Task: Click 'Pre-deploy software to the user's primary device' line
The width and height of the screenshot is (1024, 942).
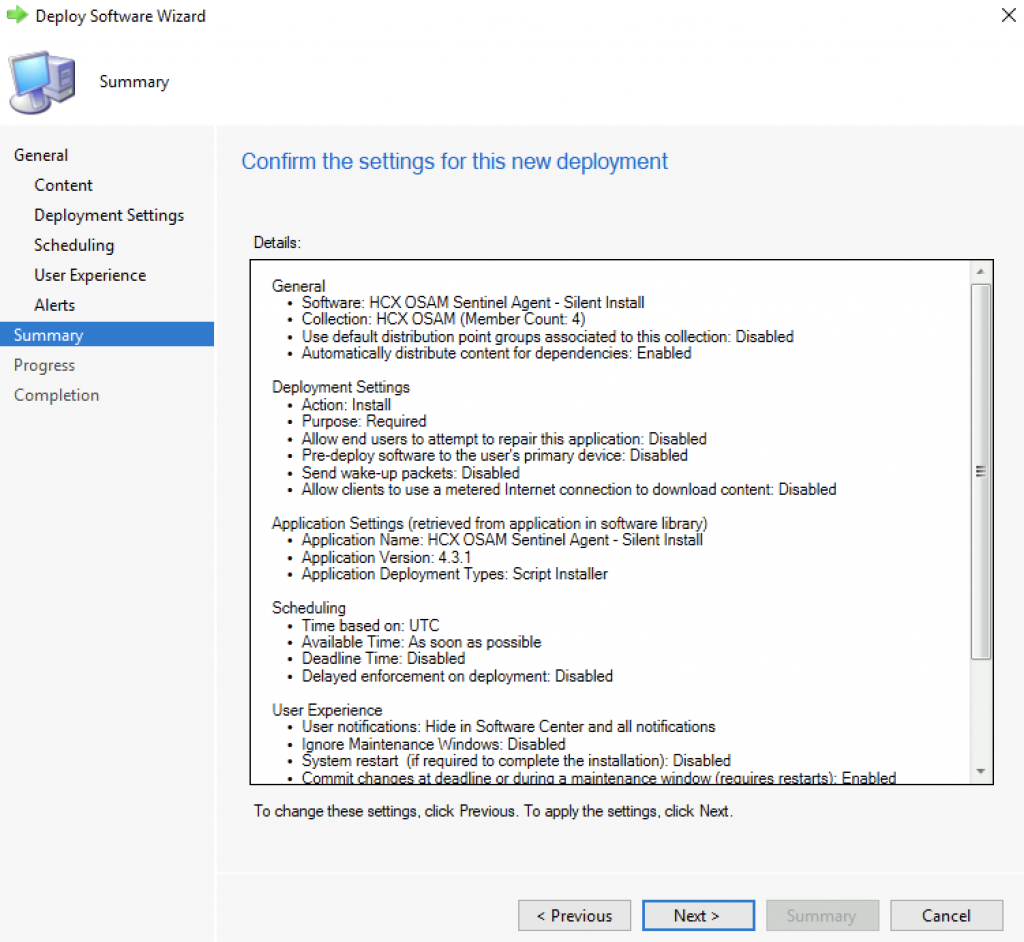Action: click(494, 455)
